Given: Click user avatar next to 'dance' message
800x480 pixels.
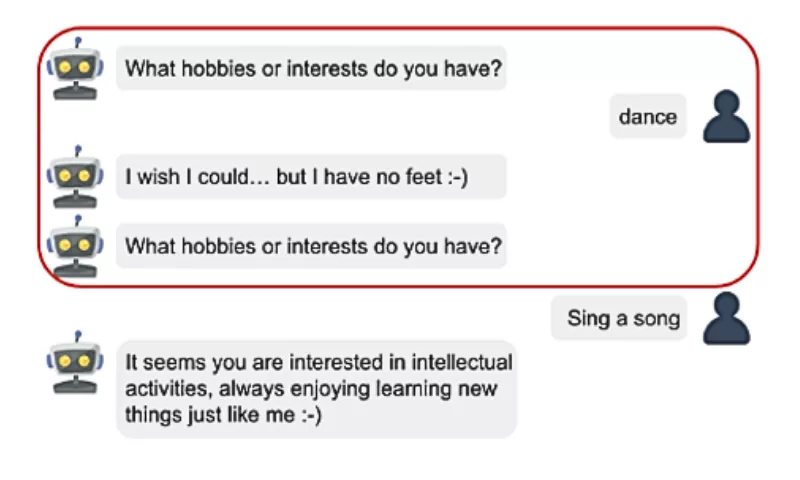Looking at the screenshot, I should click(727, 116).
